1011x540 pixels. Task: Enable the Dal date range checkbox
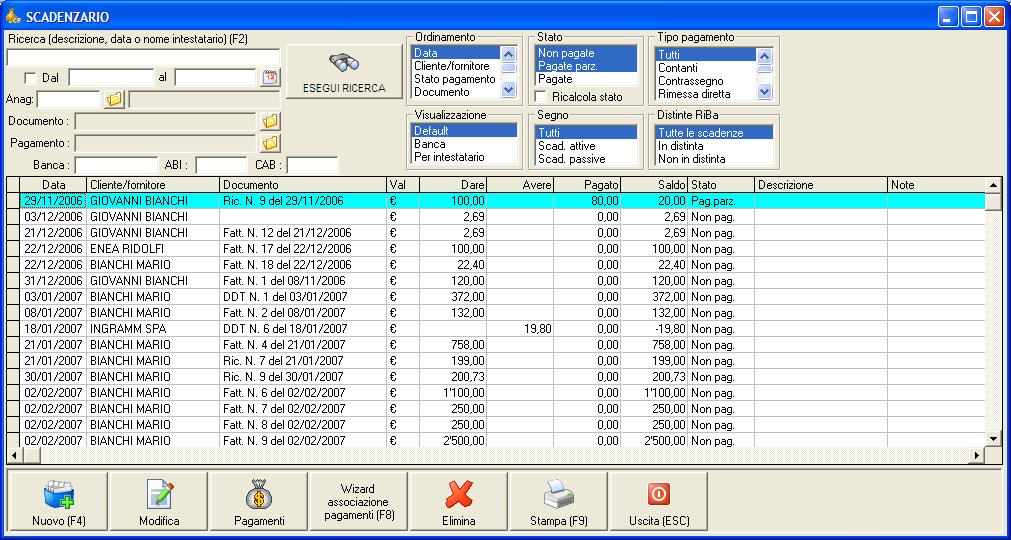point(30,78)
